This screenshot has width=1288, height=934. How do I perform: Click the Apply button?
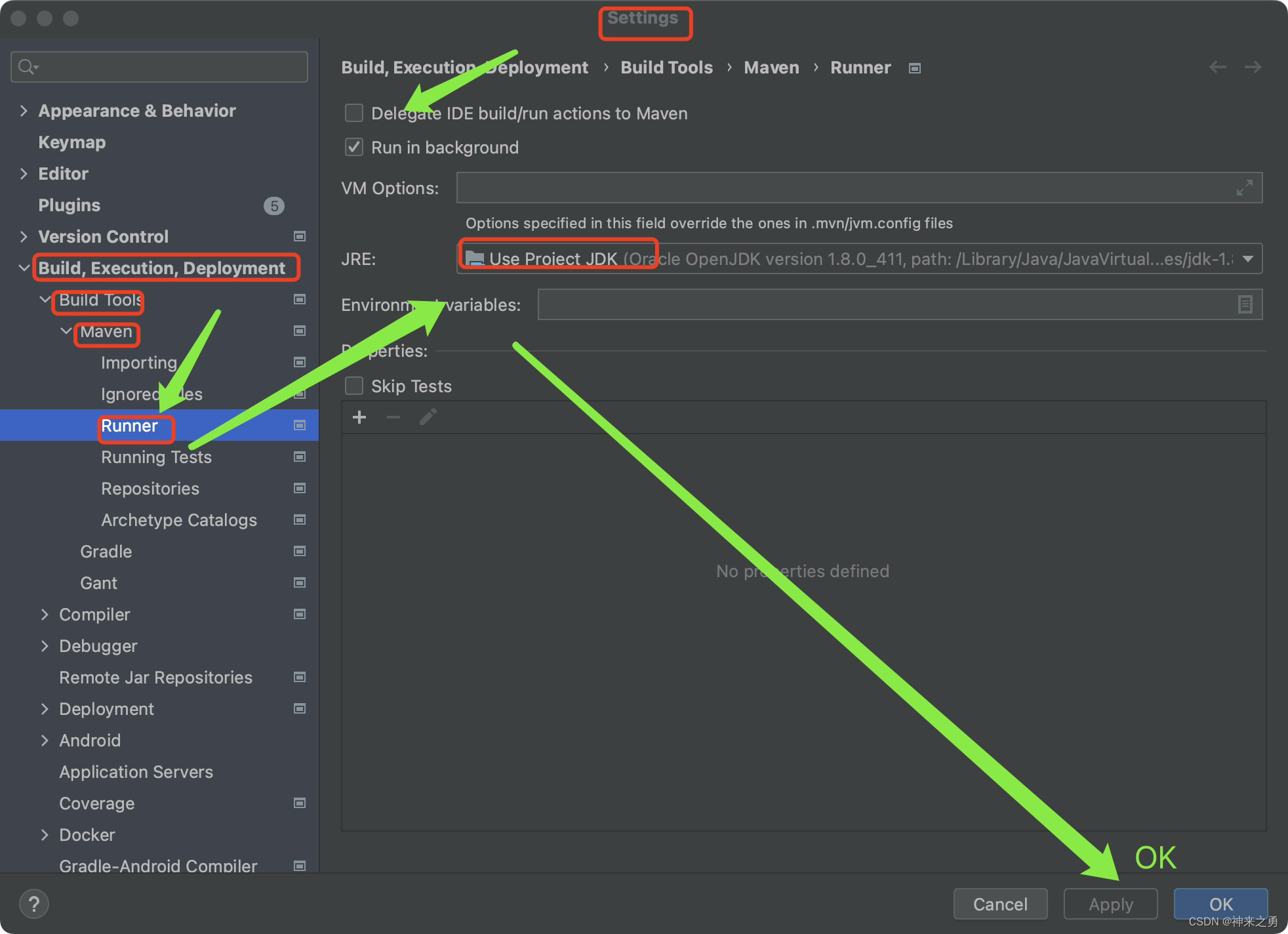(x=1110, y=904)
